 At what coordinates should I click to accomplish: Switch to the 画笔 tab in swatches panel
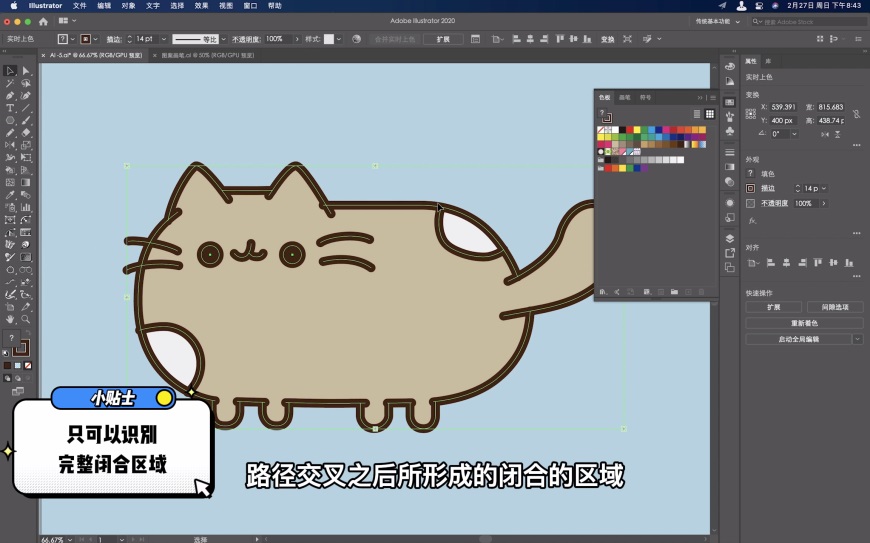pos(625,98)
